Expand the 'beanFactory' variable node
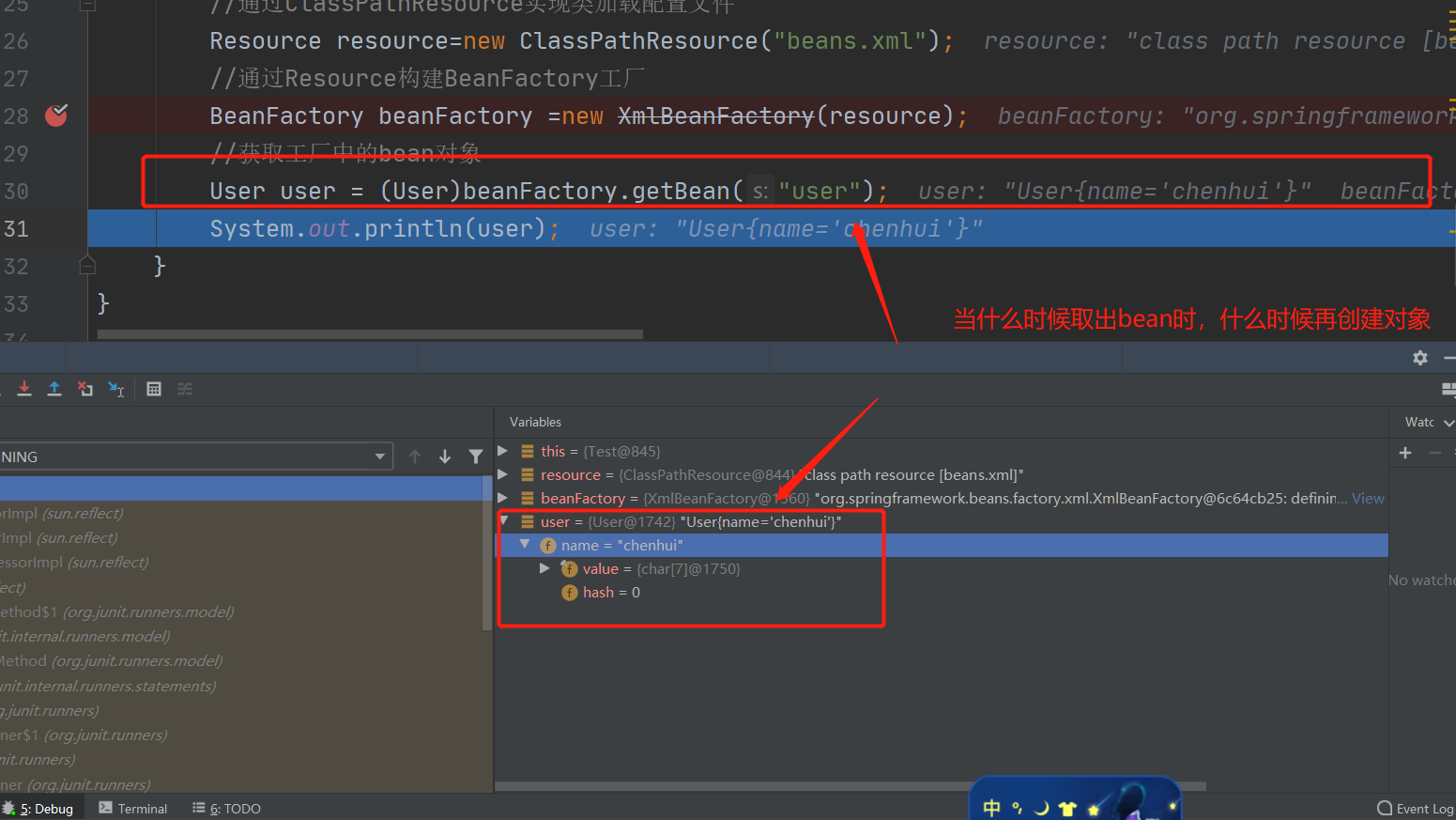Screen dimensions: 1456x820 (502, 498)
